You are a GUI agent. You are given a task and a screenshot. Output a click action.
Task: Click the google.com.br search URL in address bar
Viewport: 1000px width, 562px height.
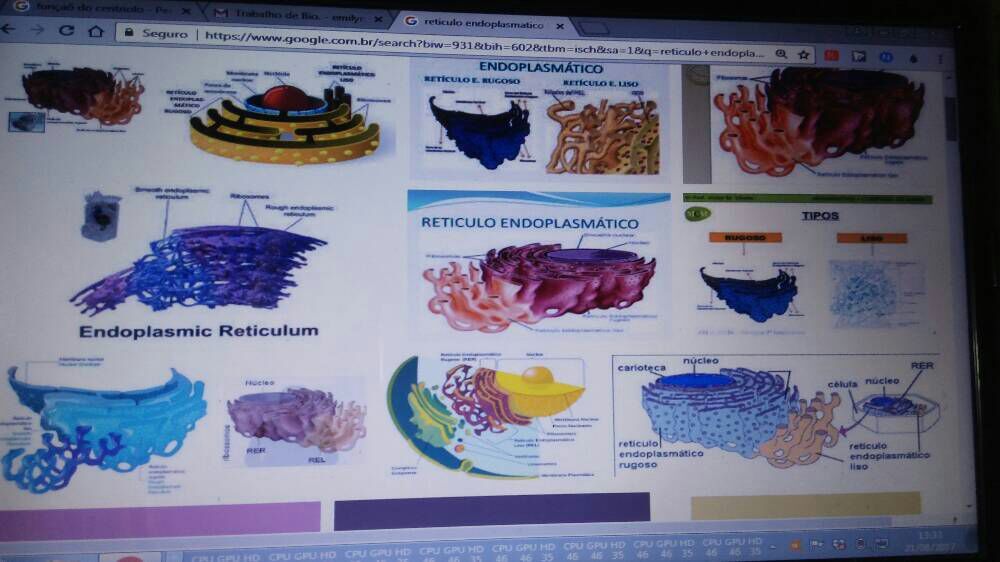coord(483,43)
